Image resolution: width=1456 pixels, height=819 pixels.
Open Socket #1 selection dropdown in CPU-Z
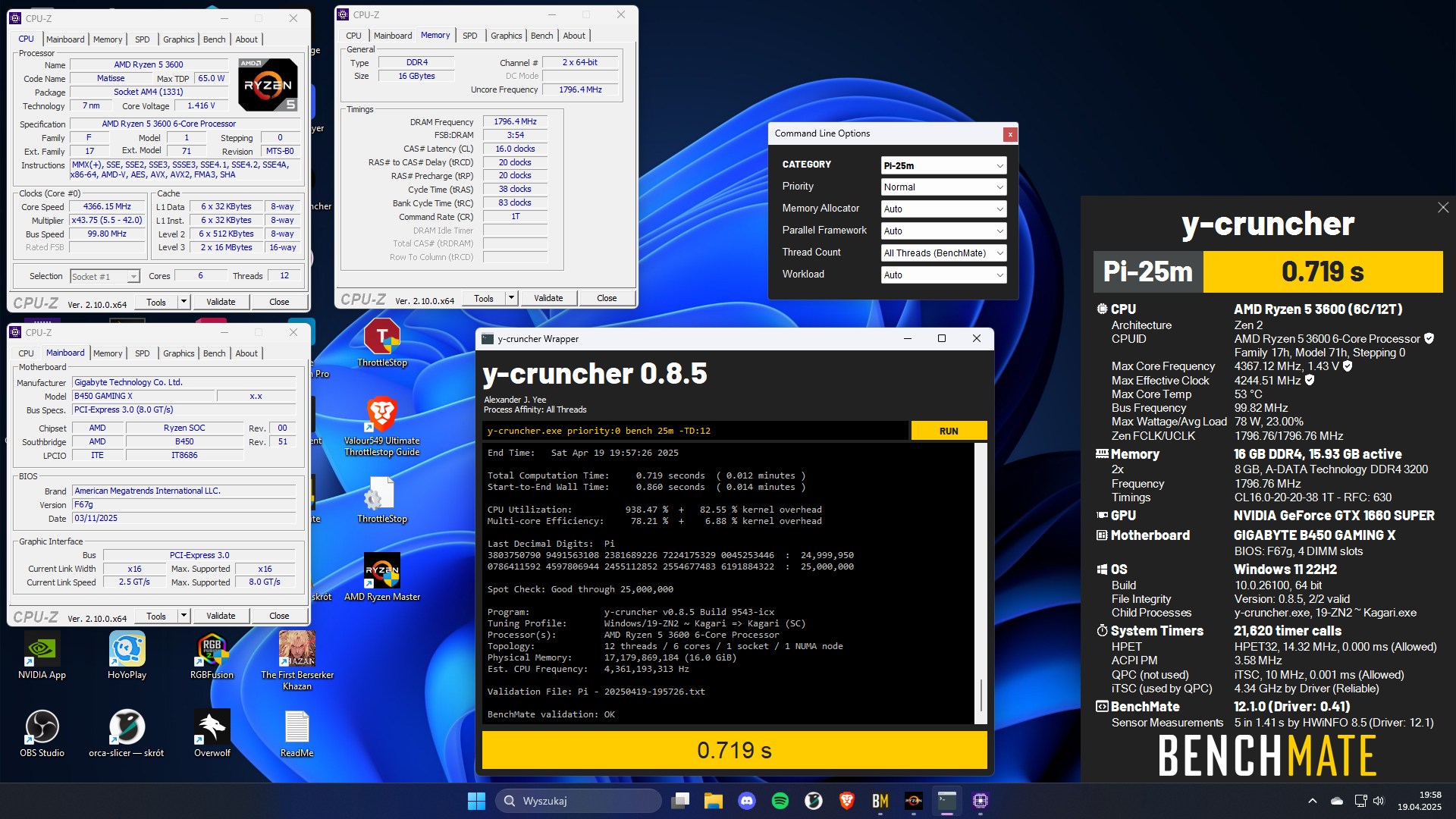coord(105,277)
